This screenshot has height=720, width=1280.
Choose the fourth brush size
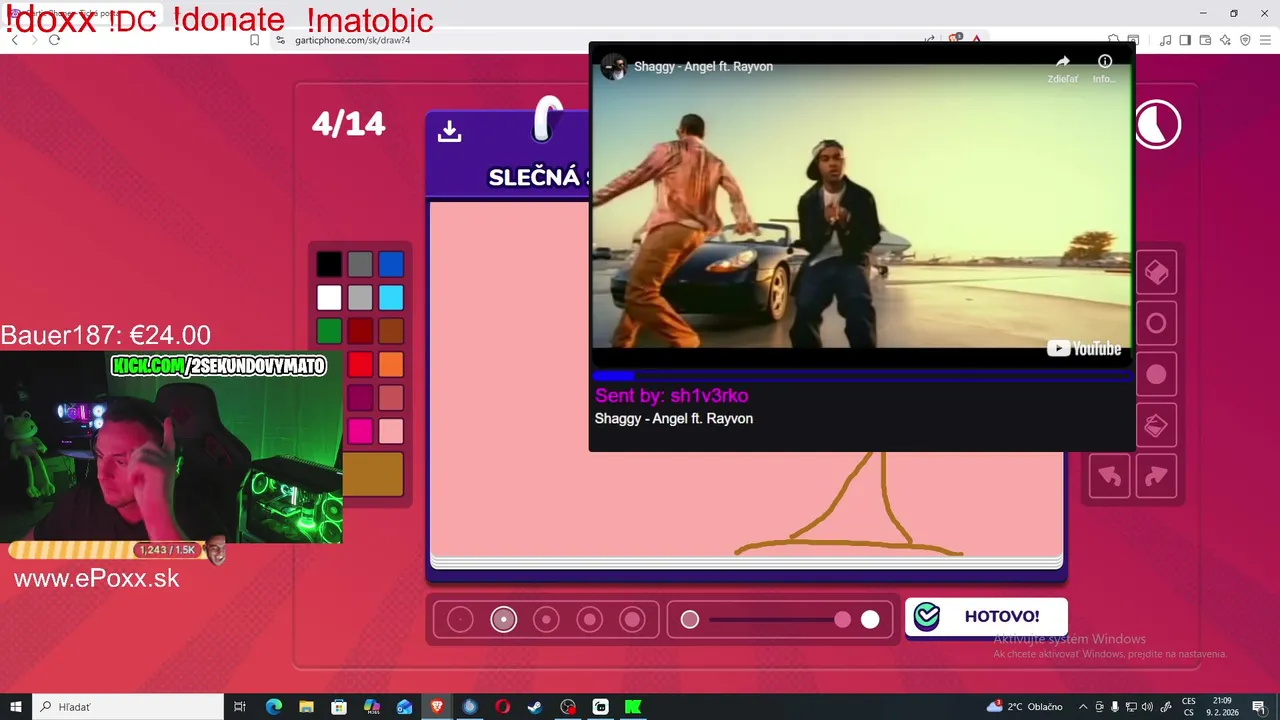tap(589, 620)
